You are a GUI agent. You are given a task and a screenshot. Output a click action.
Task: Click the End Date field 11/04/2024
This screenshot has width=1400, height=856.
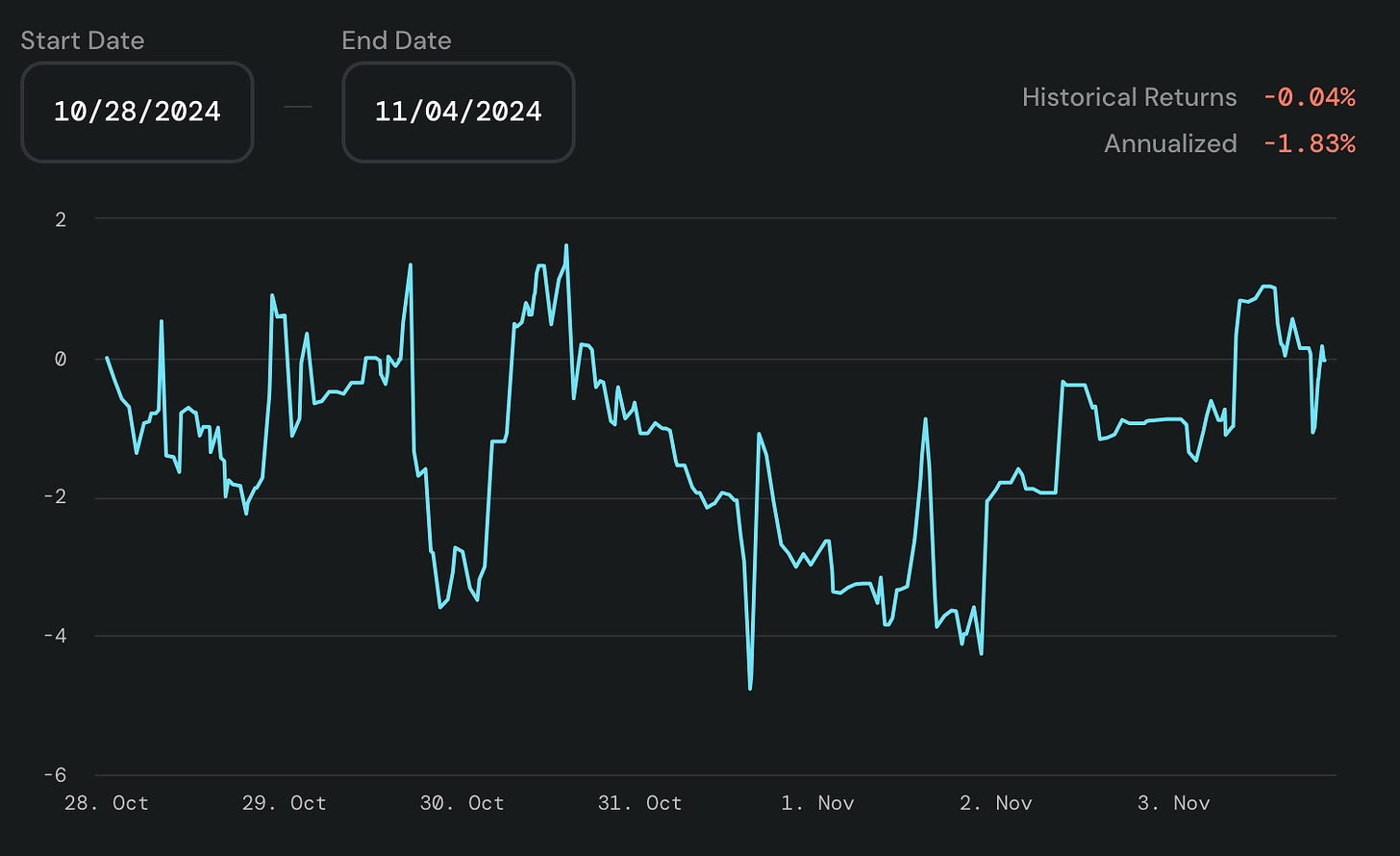(x=458, y=112)
